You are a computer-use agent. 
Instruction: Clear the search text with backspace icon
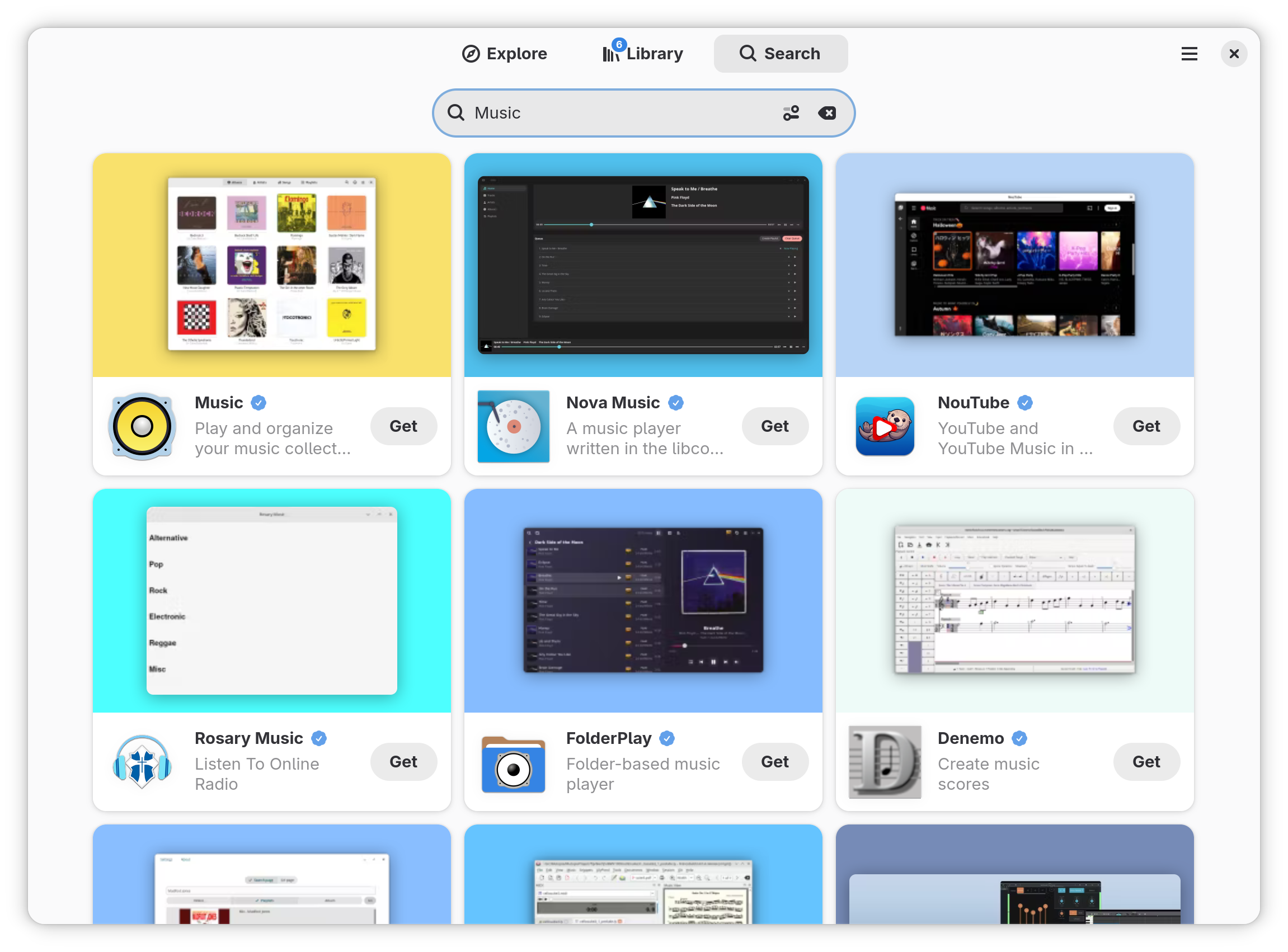coord(827,113)
